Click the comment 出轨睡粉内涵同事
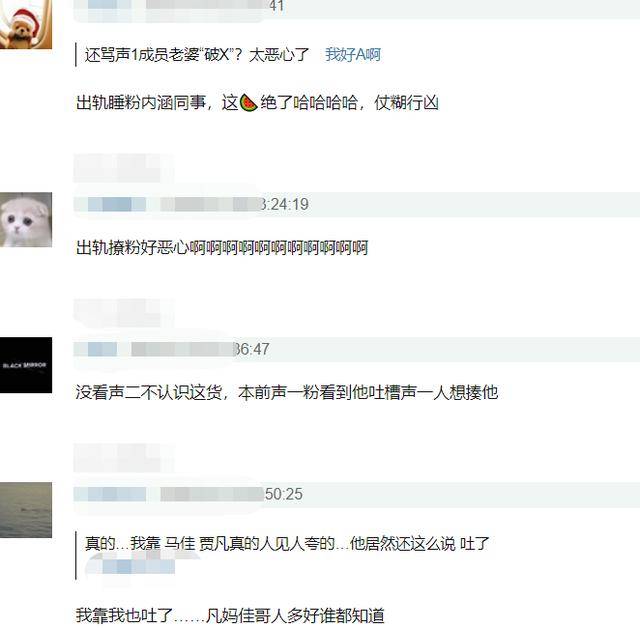Viewport: 640px width, 628px height. 257,102
